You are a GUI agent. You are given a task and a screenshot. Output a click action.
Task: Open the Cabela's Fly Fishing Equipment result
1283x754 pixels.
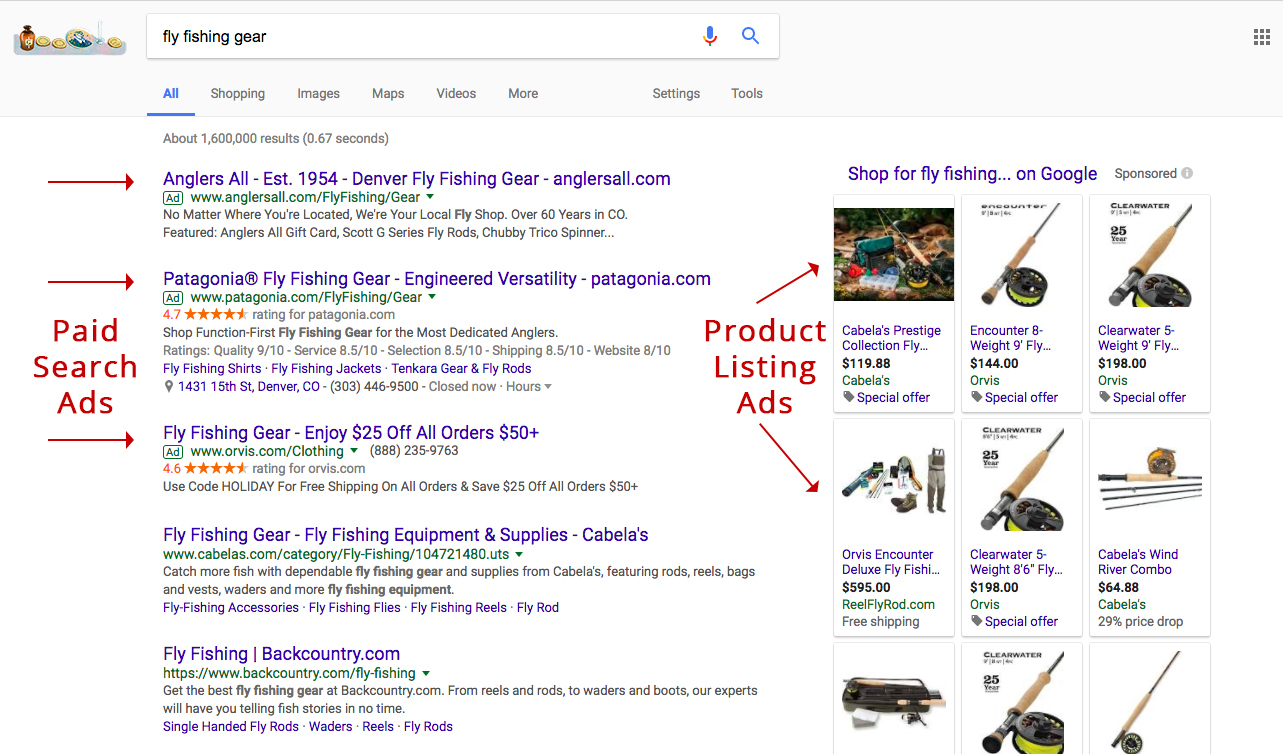click(x=406, y=535)
